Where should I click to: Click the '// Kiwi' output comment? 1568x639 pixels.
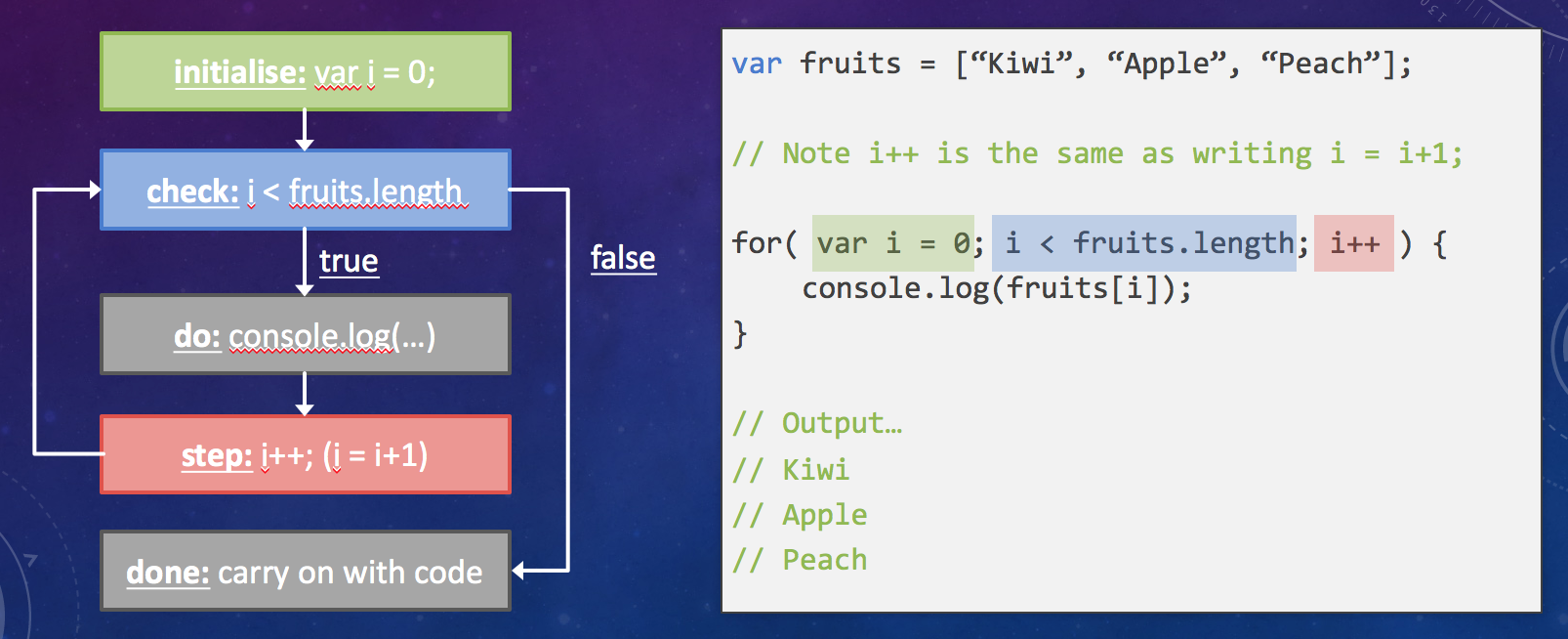pos(791,470)
